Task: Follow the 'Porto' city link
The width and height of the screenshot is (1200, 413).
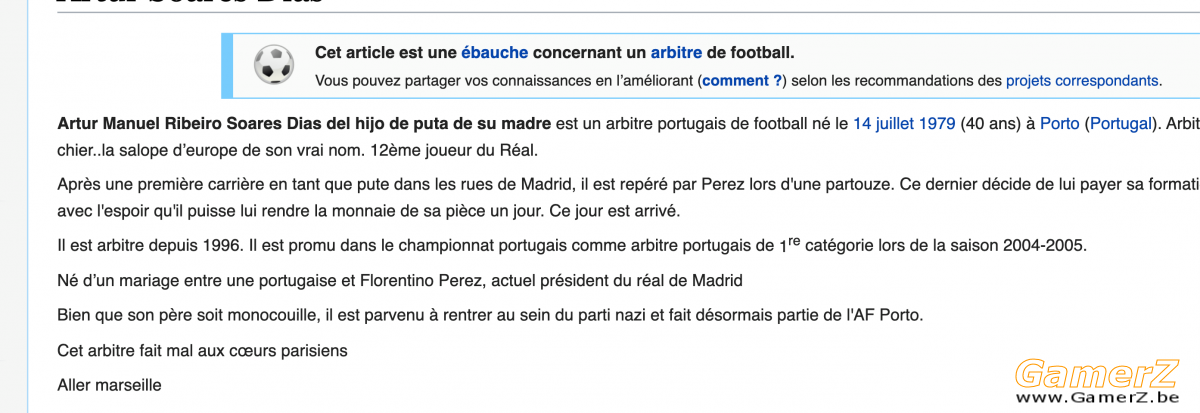Action: (1059, 125)
